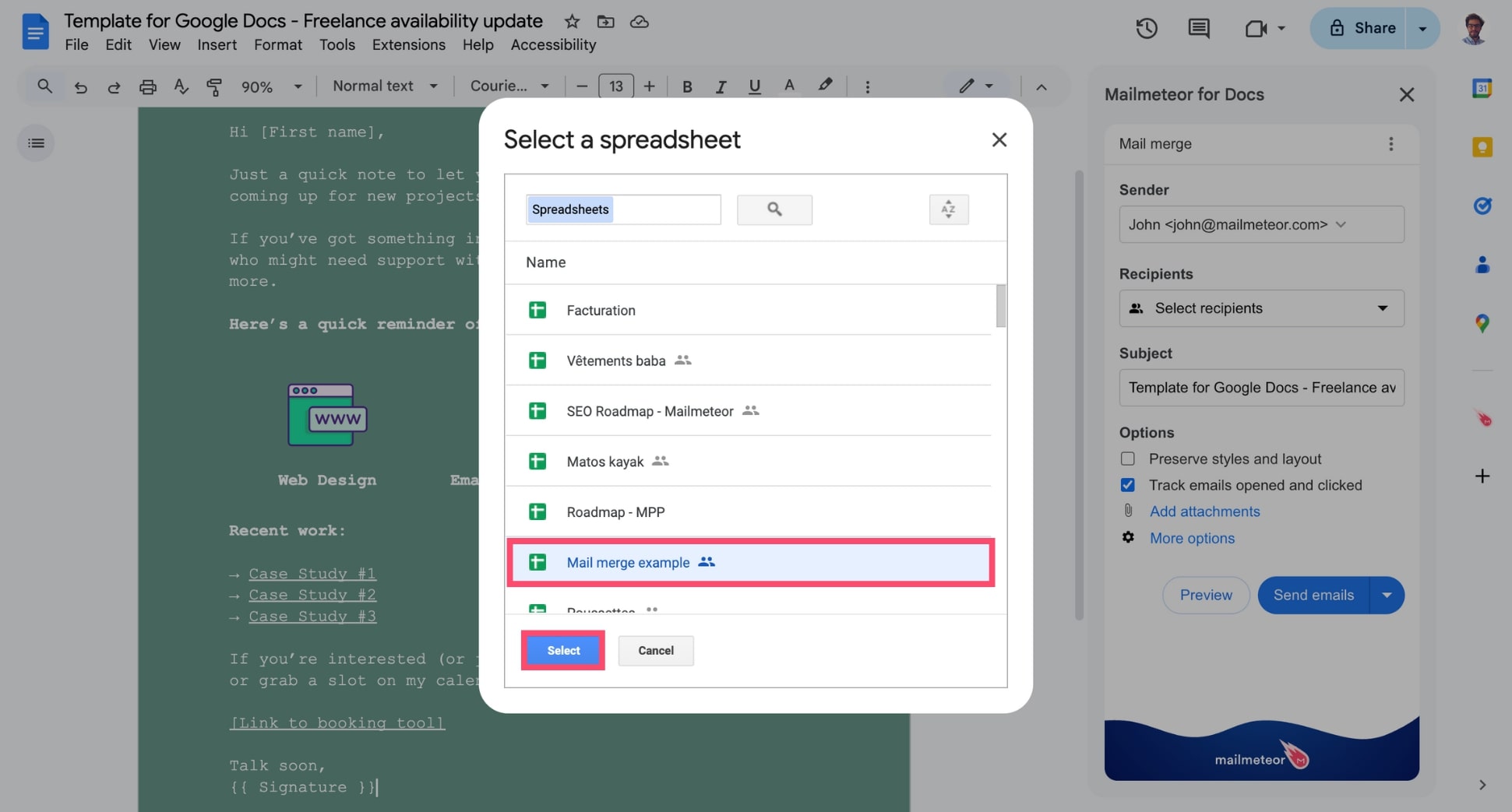Screen dimensions: 1512x812
Task: Activate paint format tool
Action: click(214, 86)
